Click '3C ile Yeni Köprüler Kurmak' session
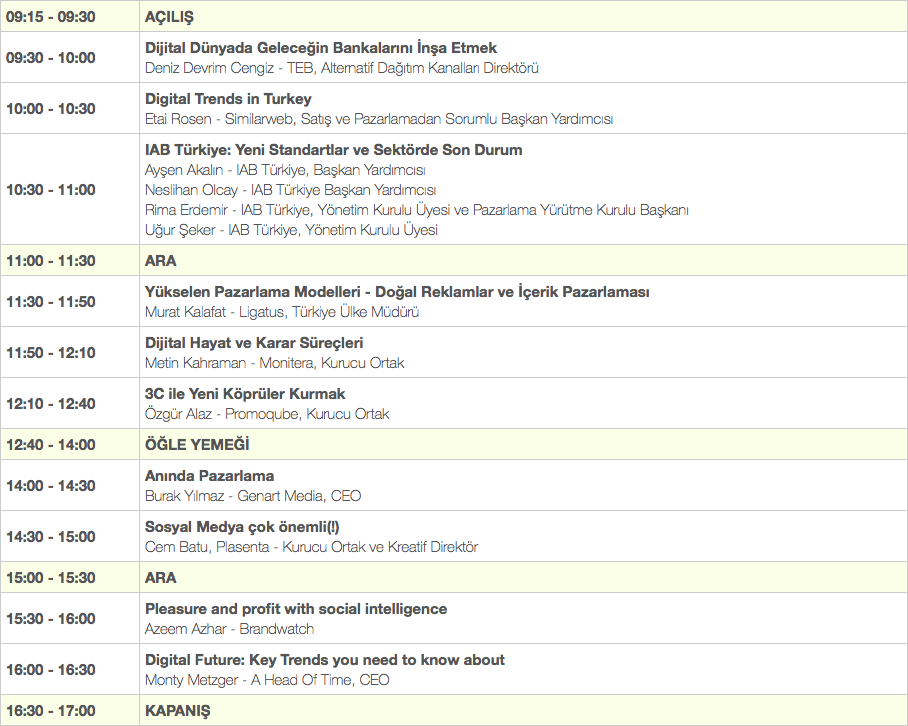 click(245, 394)
